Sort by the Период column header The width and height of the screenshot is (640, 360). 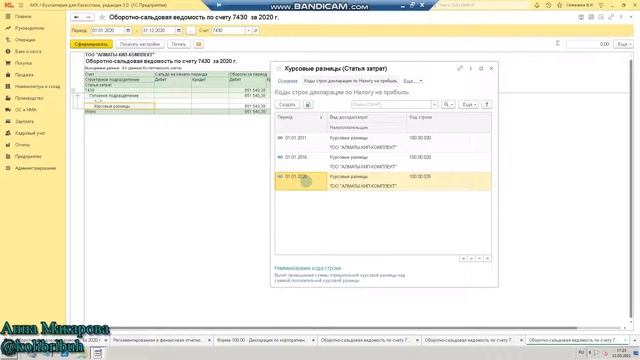tap(301, 122)
